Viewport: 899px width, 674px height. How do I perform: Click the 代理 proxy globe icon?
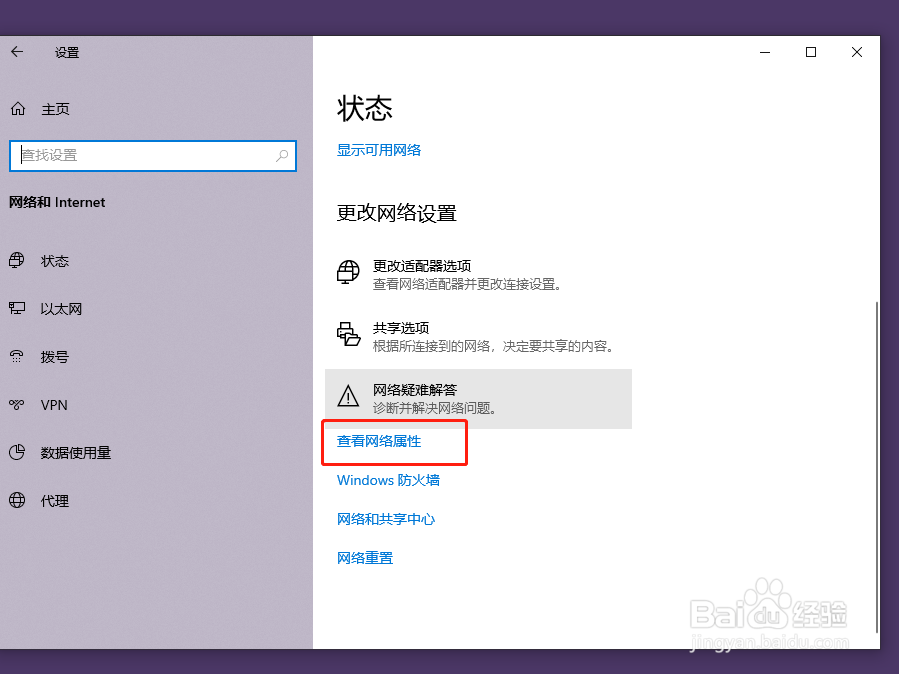pyautogui.click(x=17, y=501)
